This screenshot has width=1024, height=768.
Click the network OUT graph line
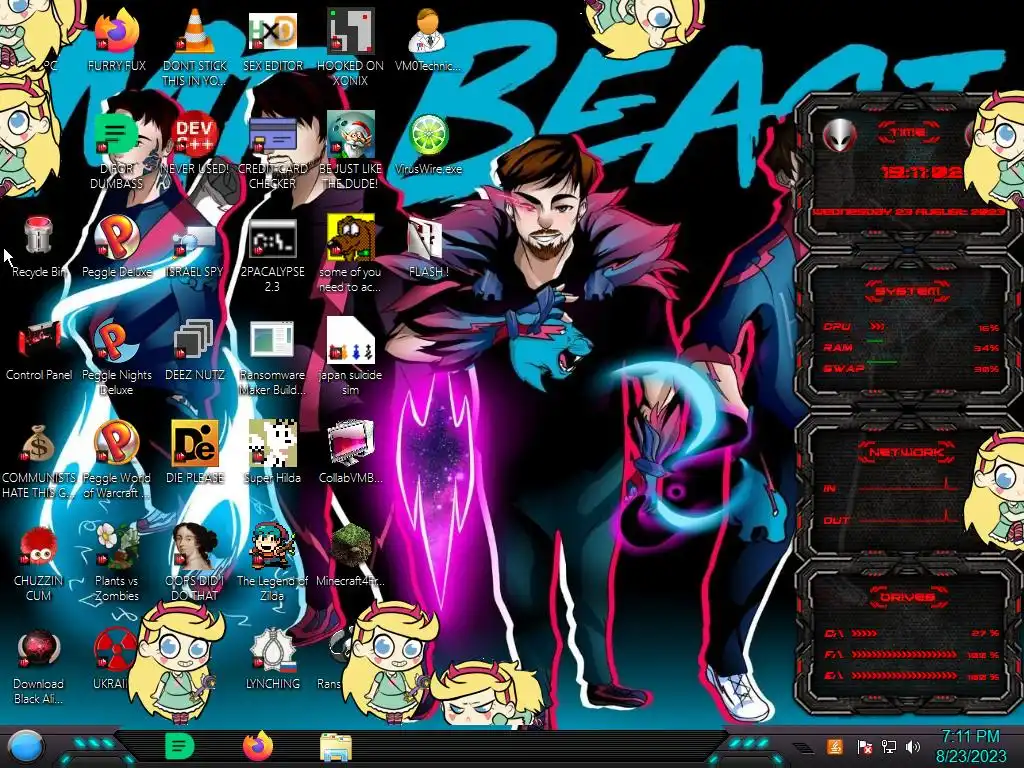click(908, 518)
